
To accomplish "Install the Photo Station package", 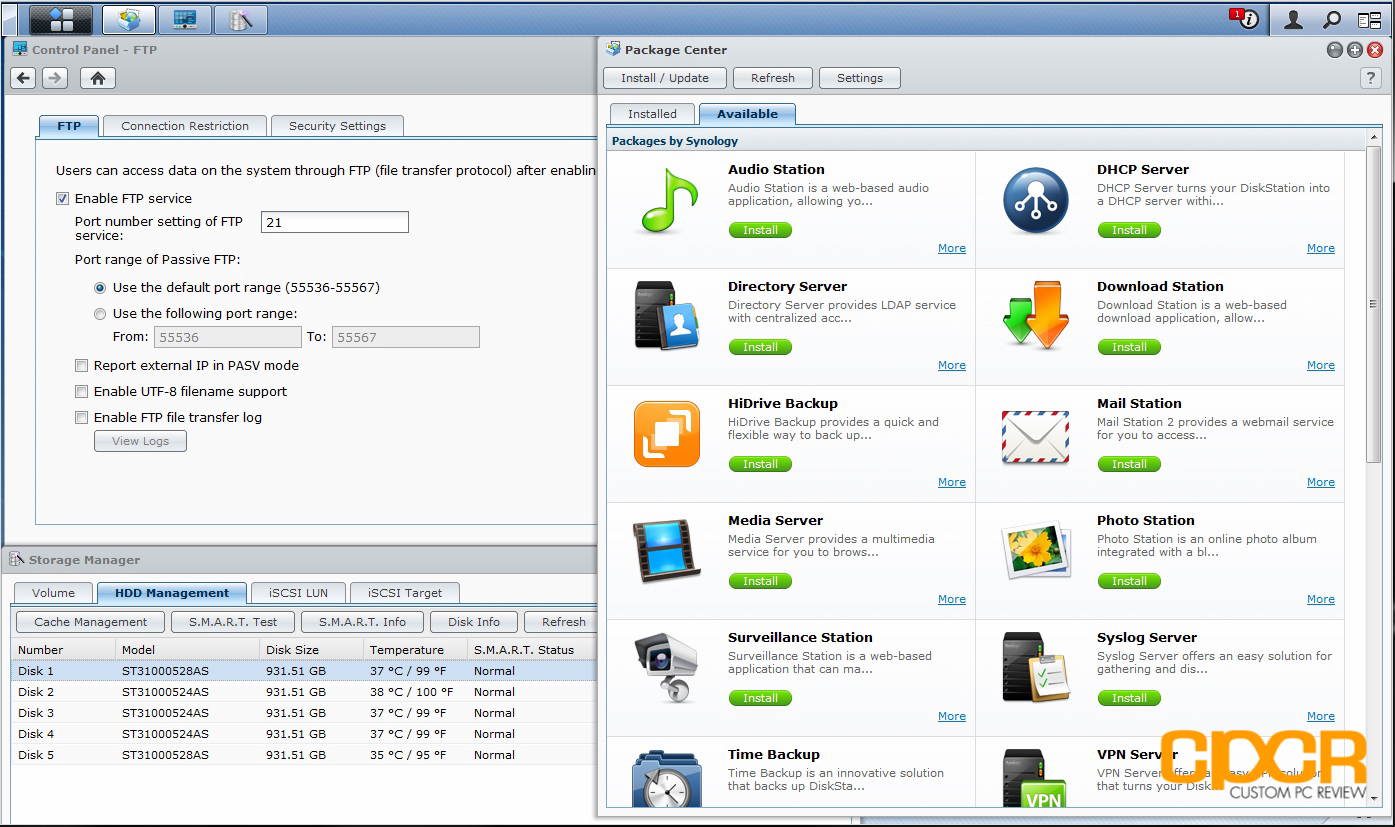I will coord(1129,581).
